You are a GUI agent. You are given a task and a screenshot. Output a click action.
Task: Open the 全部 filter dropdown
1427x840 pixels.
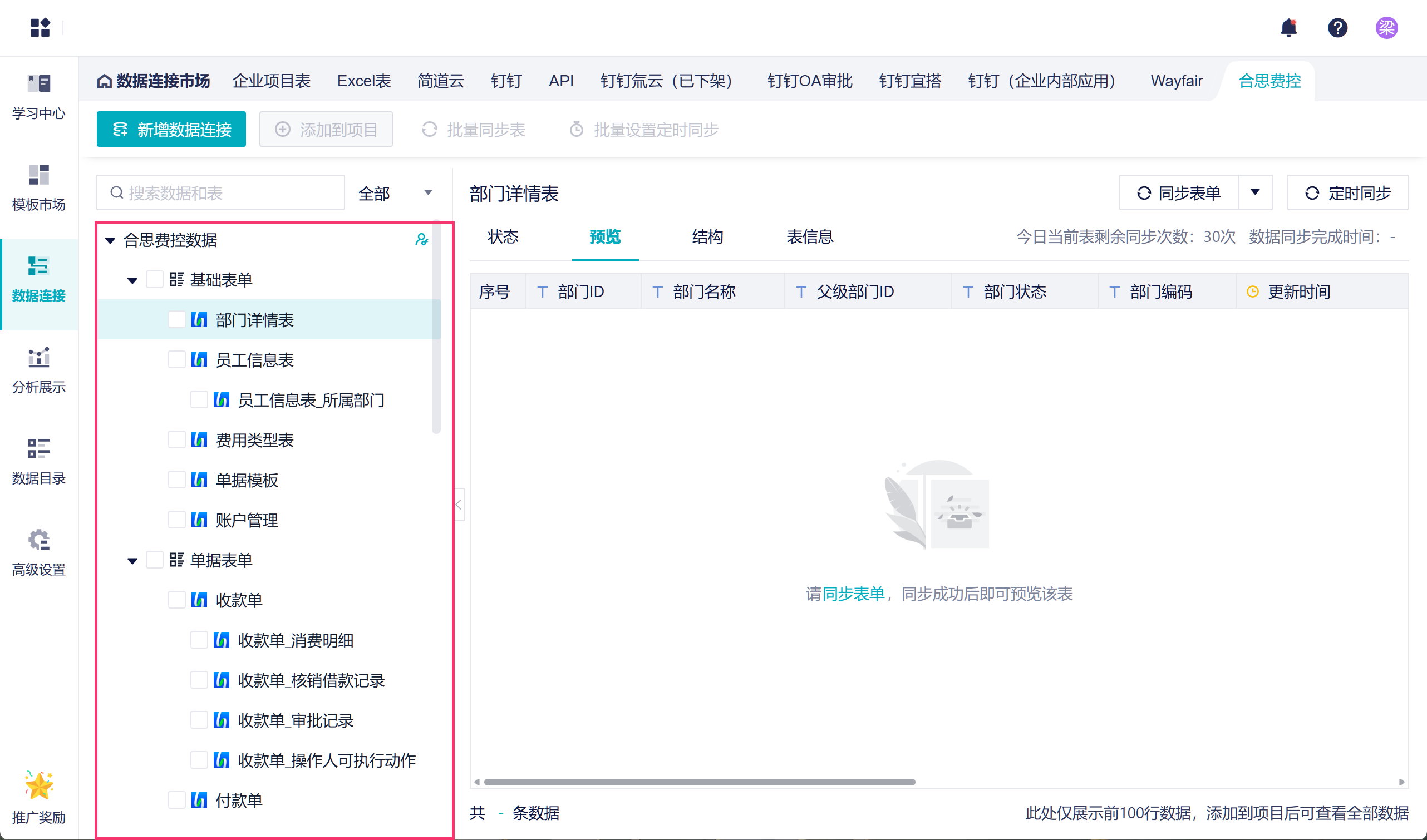(x=395, y=193)
